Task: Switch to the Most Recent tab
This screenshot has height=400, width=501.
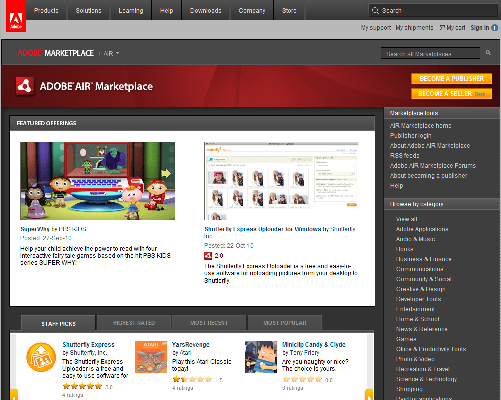Action: [209, 323]
